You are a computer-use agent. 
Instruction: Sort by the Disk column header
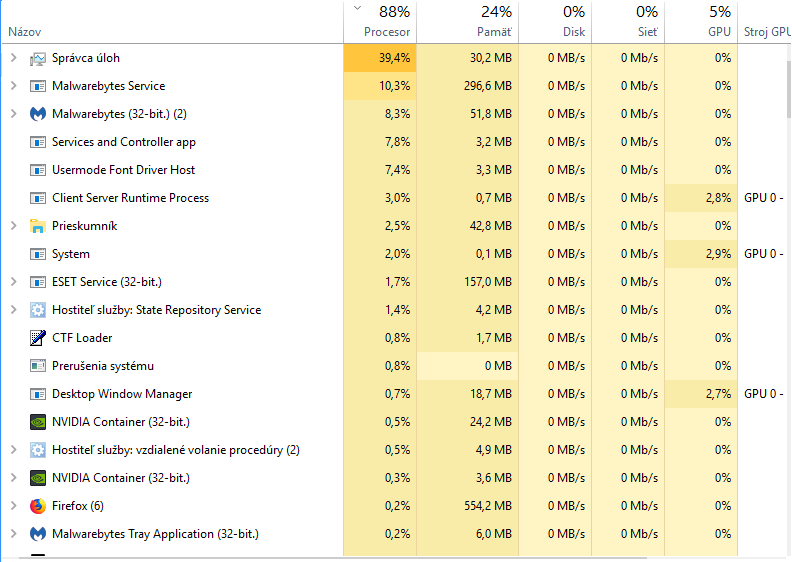click(x=555, y=23)
